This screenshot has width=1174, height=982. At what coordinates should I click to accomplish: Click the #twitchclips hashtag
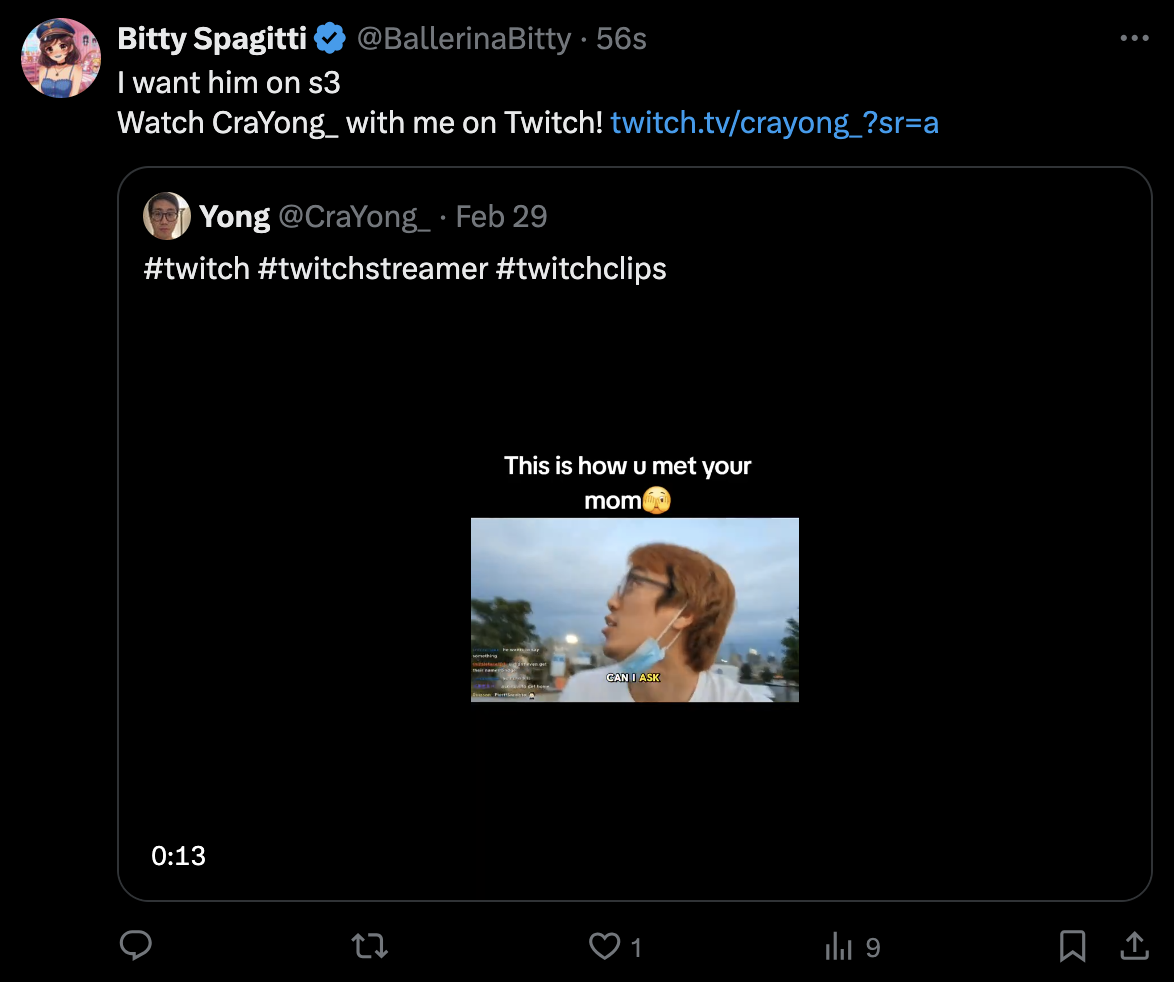click(581, 268)
